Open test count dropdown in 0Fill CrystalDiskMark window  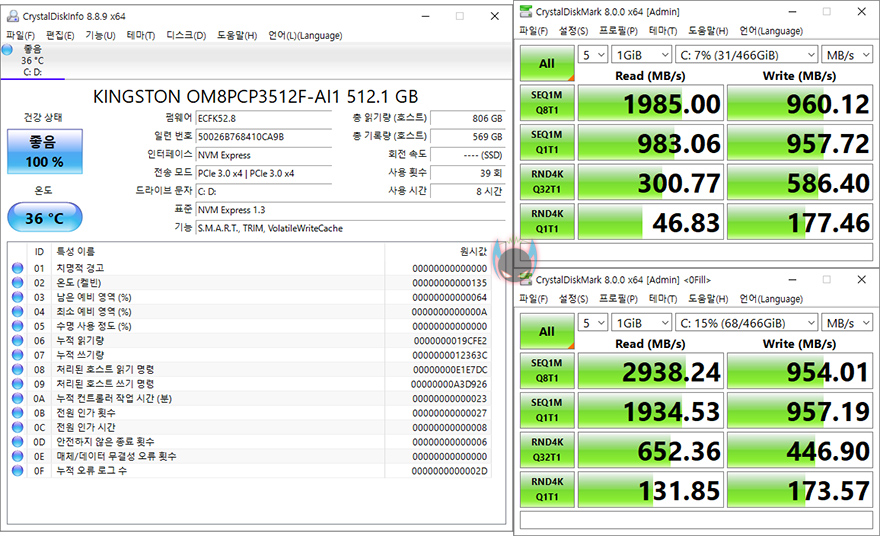coord(593,323)
